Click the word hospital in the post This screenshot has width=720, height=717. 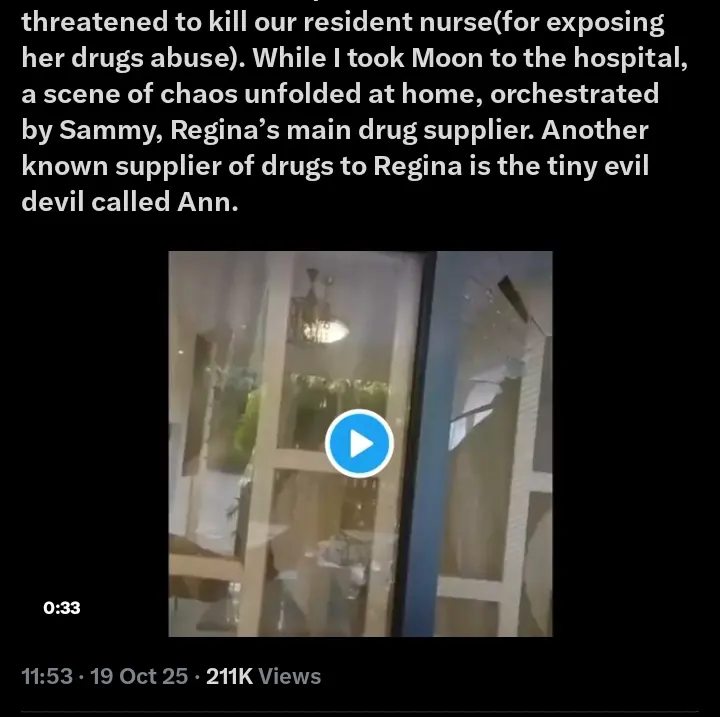click(628, 59)
